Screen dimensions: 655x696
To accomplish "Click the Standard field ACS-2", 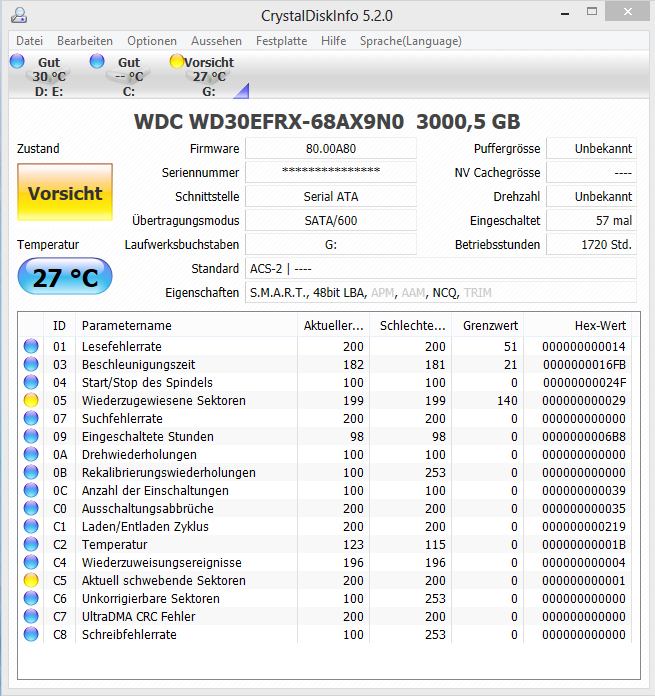I will (x=441, y=268).
